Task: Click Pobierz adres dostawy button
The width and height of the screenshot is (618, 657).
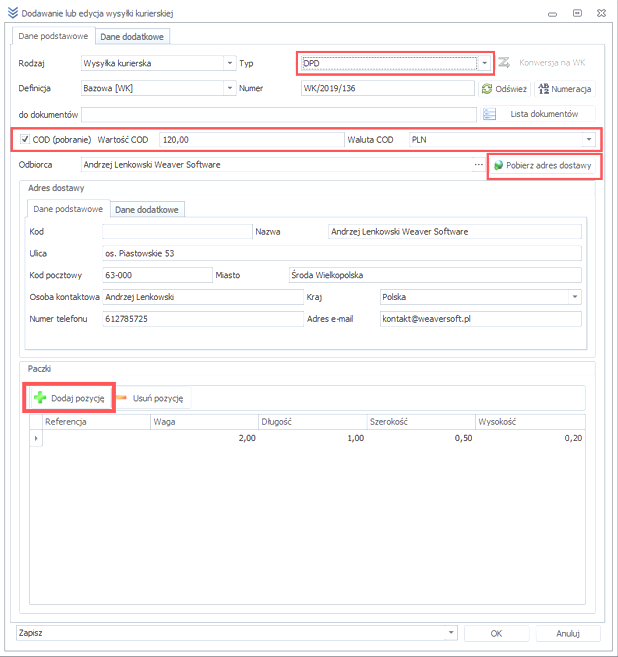Action: point(543,165)
